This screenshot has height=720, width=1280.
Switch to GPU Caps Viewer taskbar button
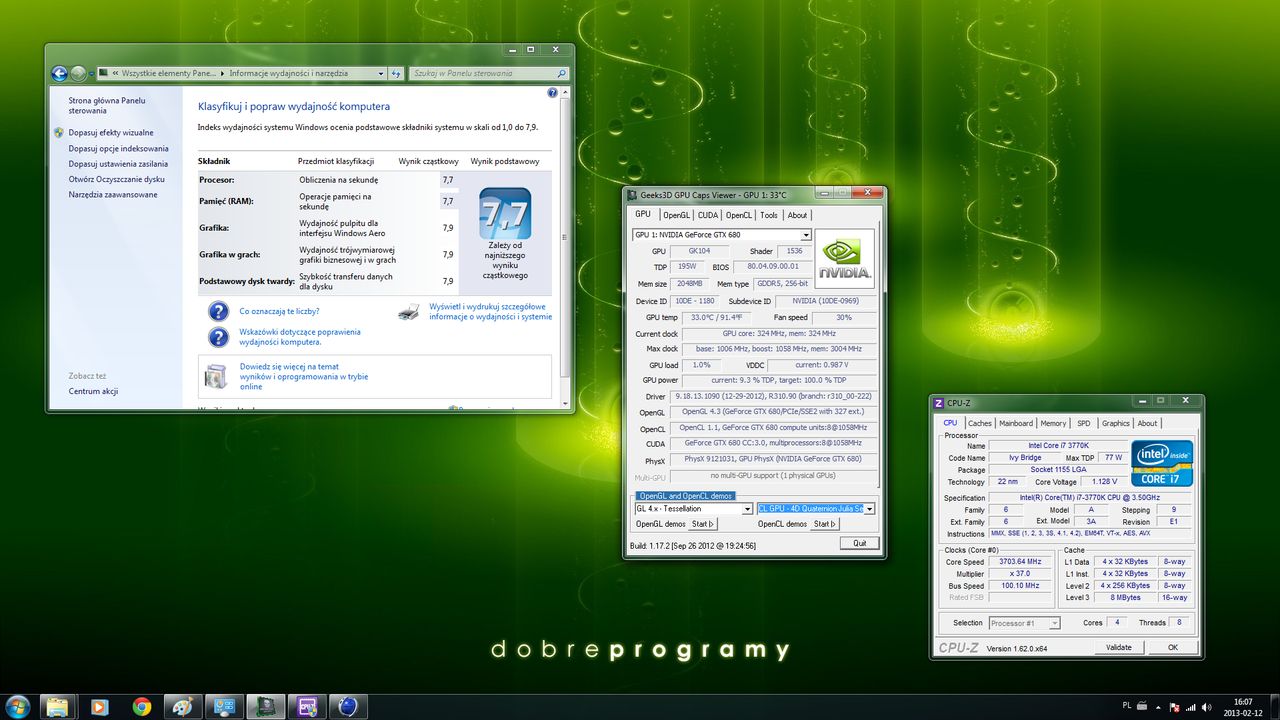tap(265, 706)
